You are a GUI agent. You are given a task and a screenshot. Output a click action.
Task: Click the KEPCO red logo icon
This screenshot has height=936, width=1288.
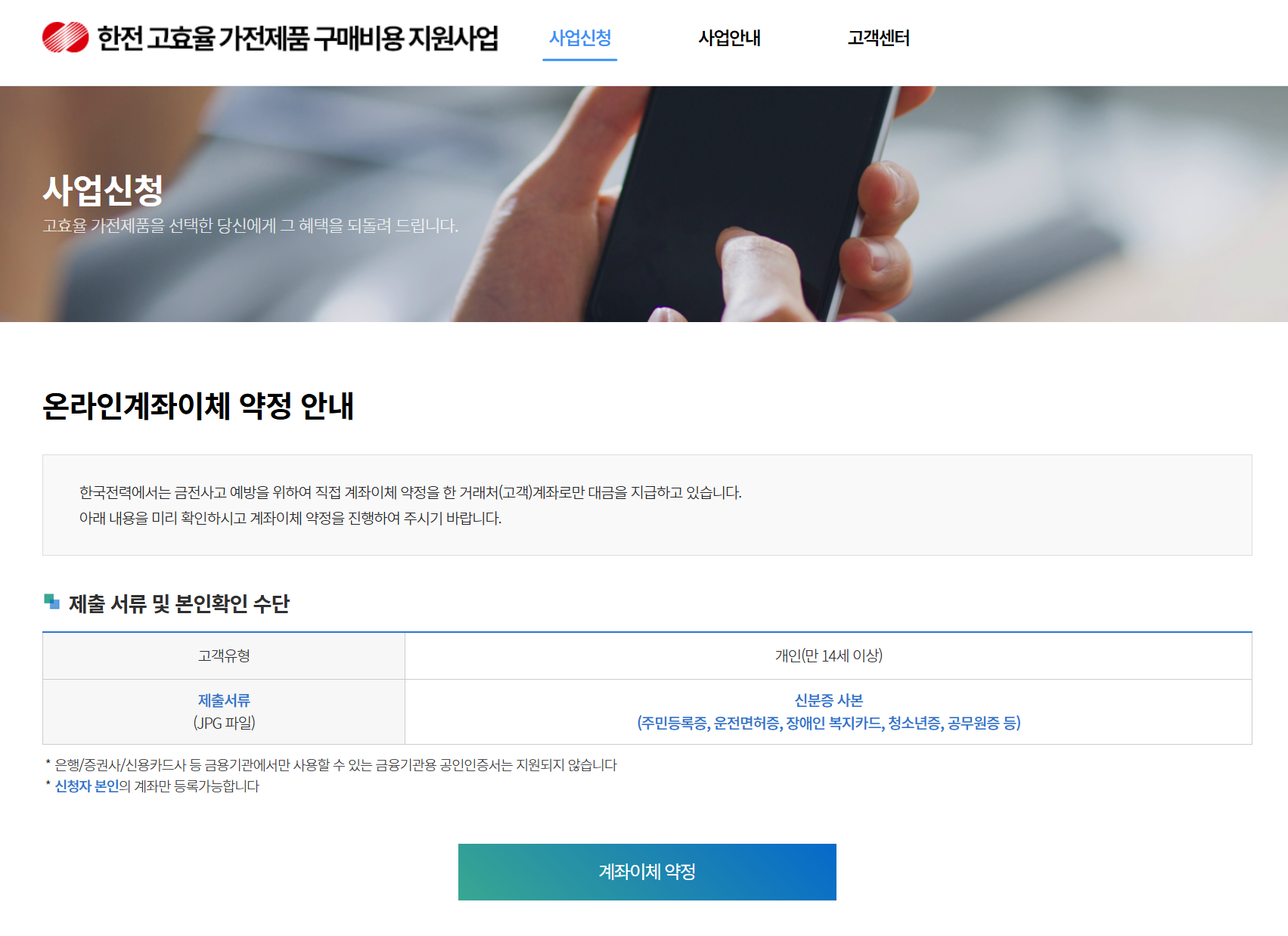[65, 36]
